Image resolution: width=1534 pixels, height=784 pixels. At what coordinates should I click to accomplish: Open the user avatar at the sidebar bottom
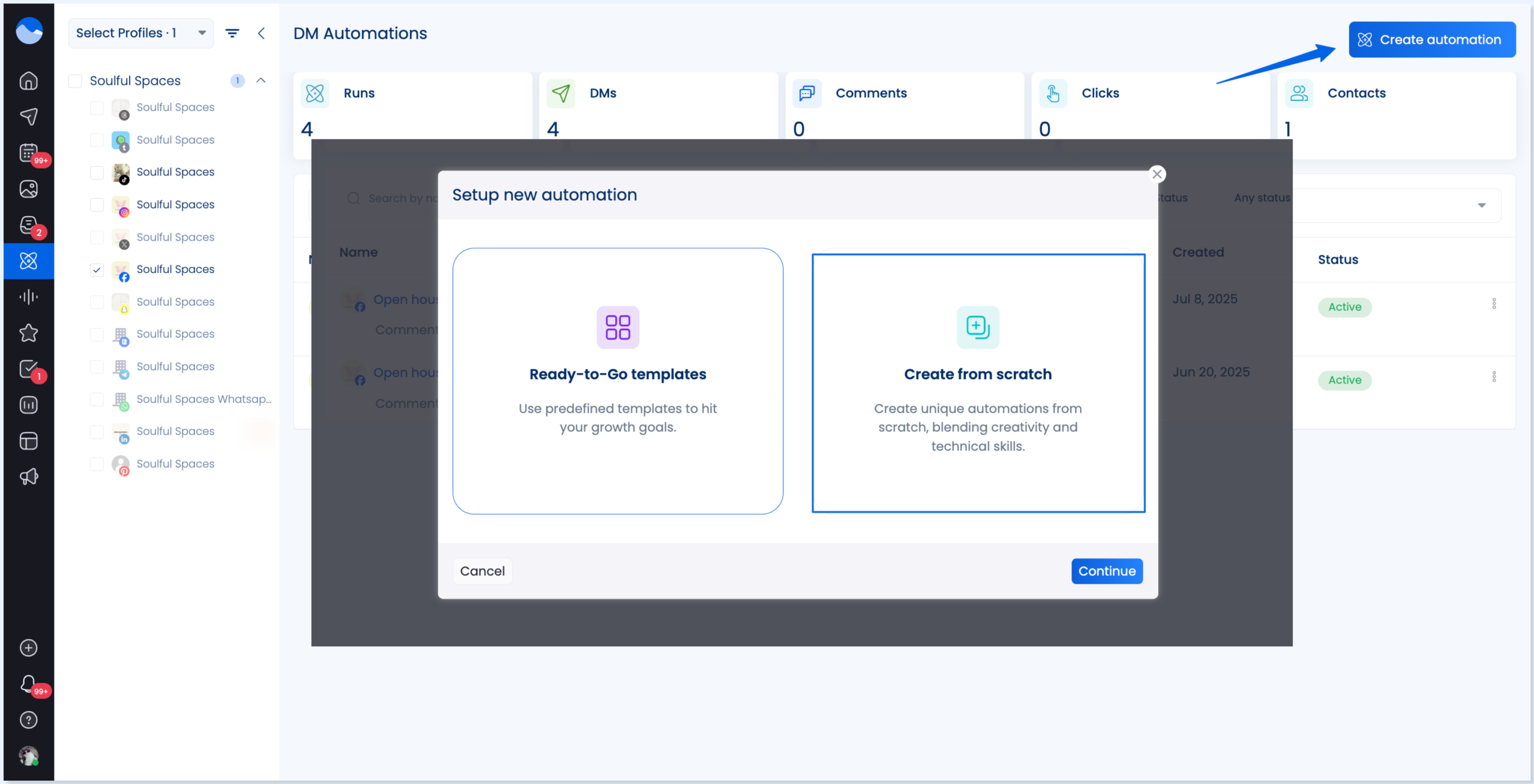pos(29,756)
